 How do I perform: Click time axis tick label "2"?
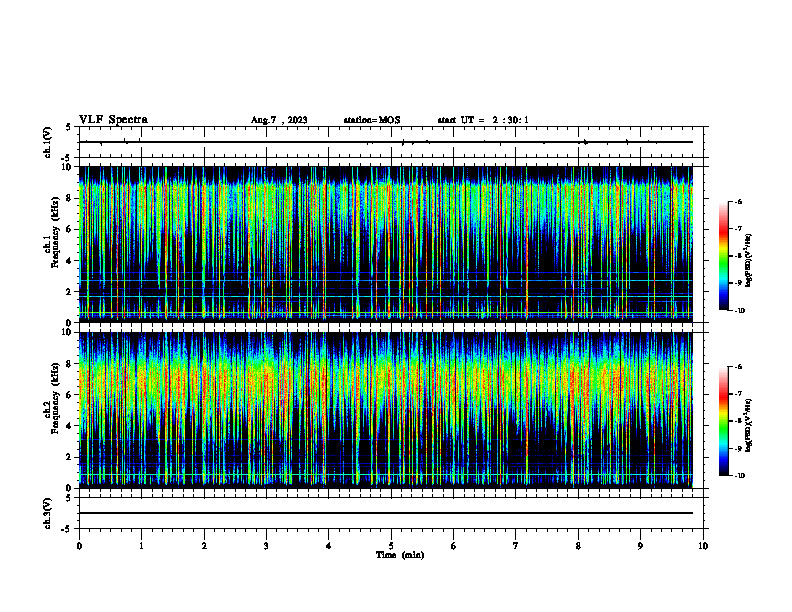[x=204, y=546]
